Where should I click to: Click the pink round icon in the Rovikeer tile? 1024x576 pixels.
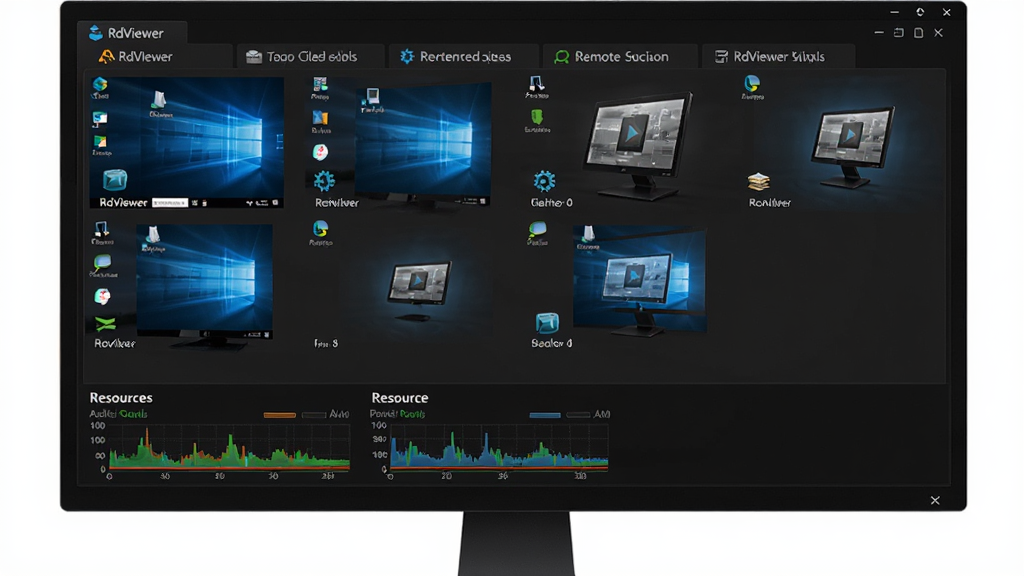pos(103,296)
